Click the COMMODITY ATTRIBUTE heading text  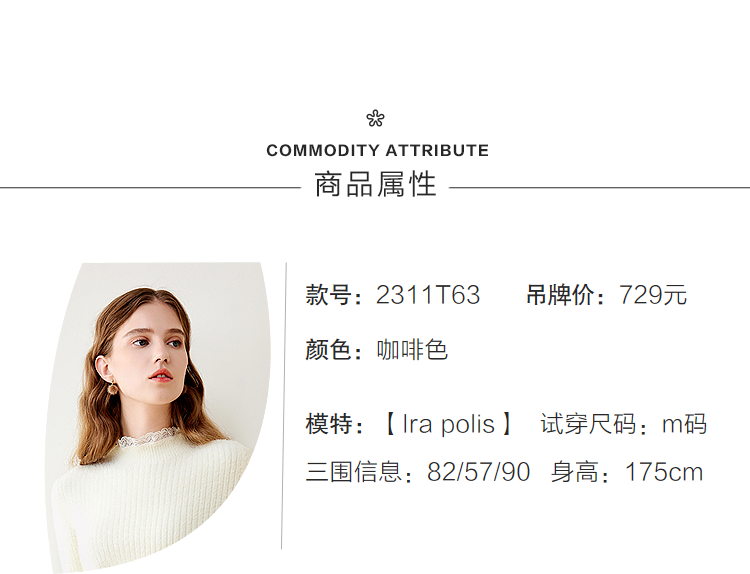(x=377, y=151)
